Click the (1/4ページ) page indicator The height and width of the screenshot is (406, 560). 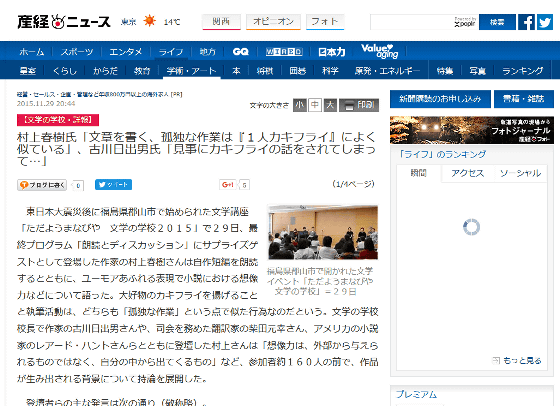(x=353, y=184)
